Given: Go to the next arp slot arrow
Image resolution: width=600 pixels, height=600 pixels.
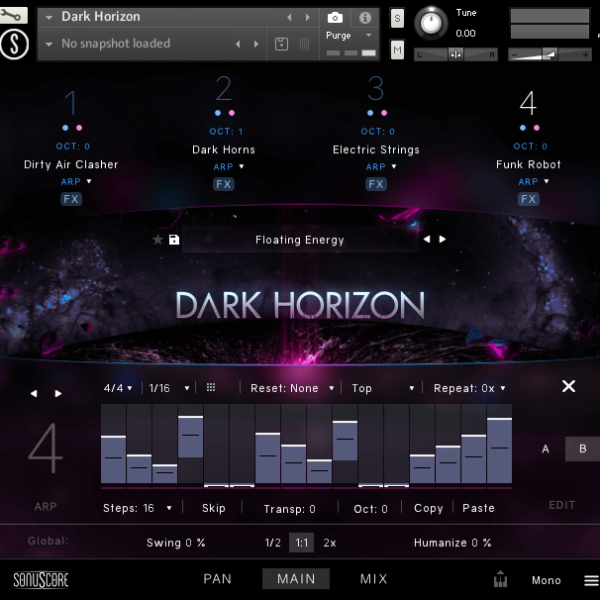Looking at the screenshot, I should coord(58,393).
